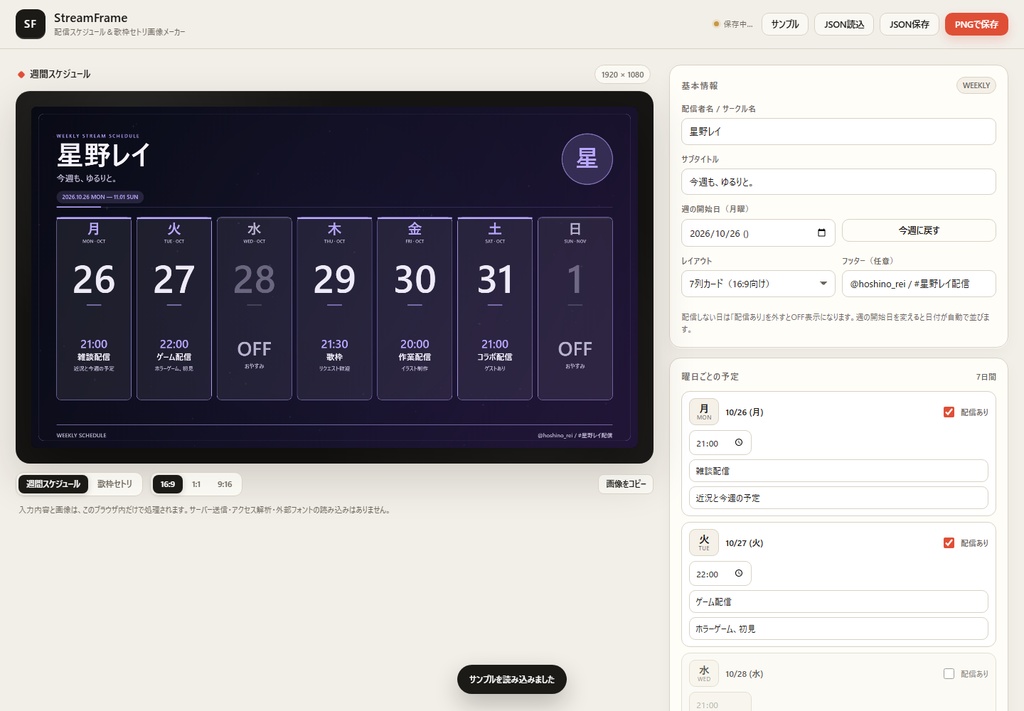Click the 火 TUE day badge

704,543
